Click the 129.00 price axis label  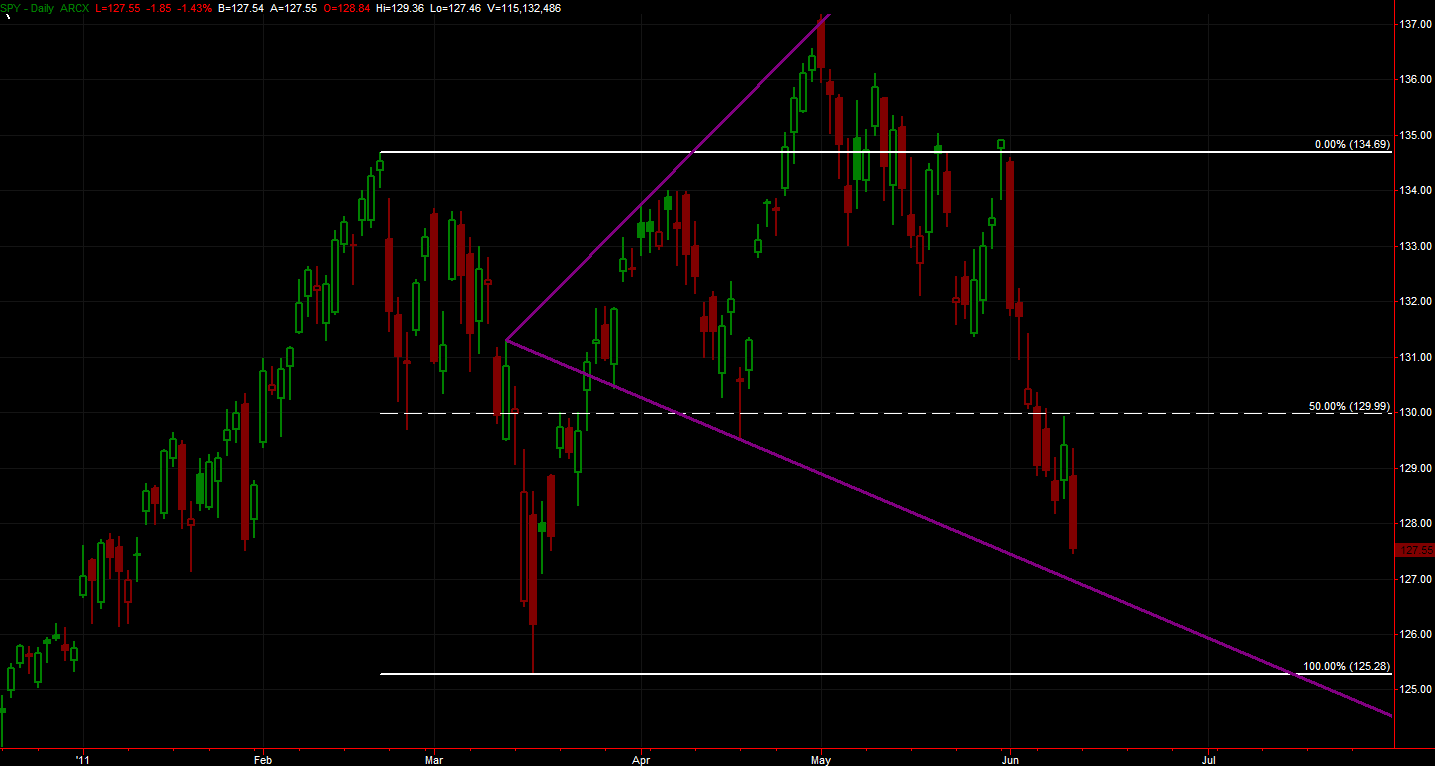coord(1415,468)
